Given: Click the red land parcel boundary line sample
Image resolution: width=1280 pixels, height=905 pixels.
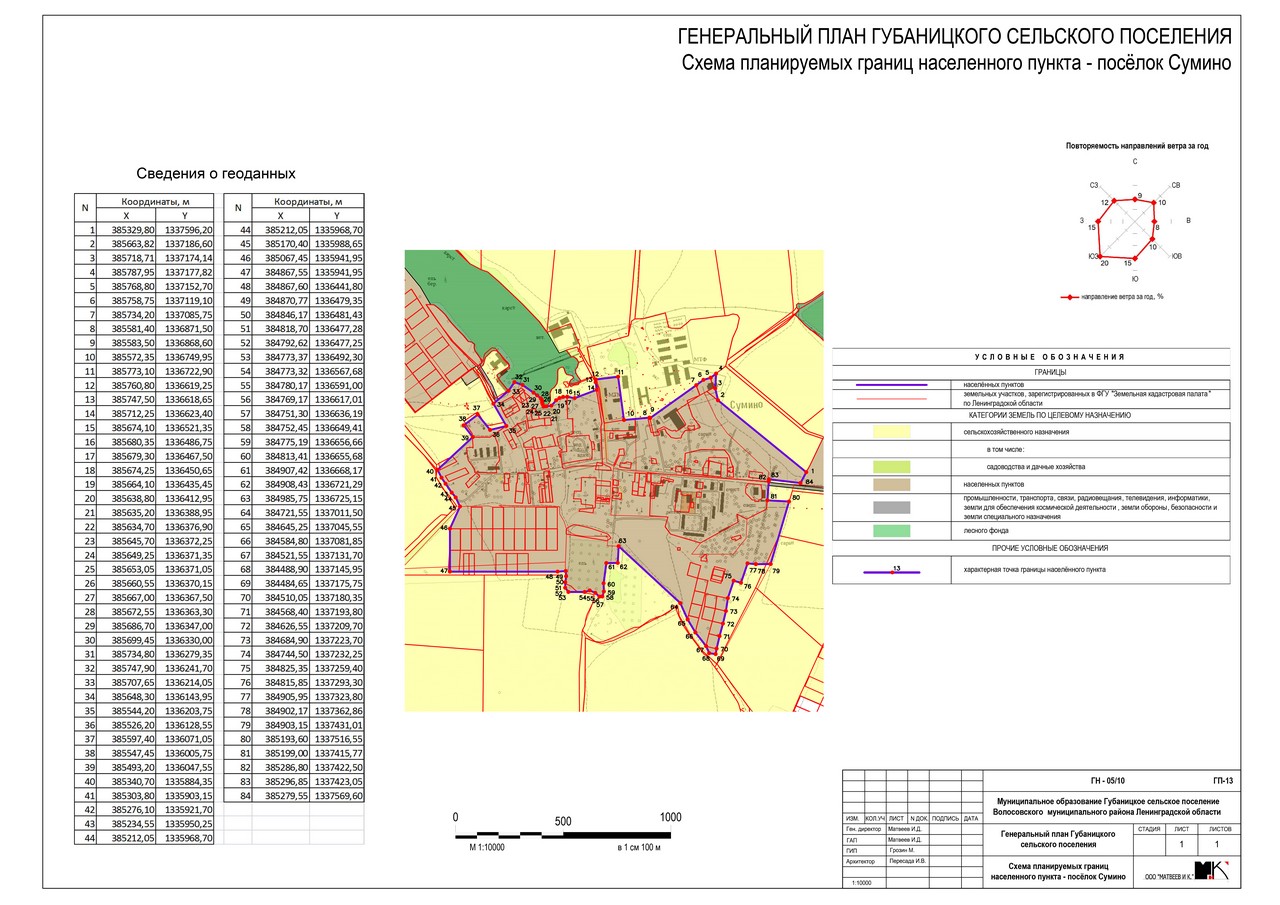Looking at the screenshot, I should pos(891,398).
